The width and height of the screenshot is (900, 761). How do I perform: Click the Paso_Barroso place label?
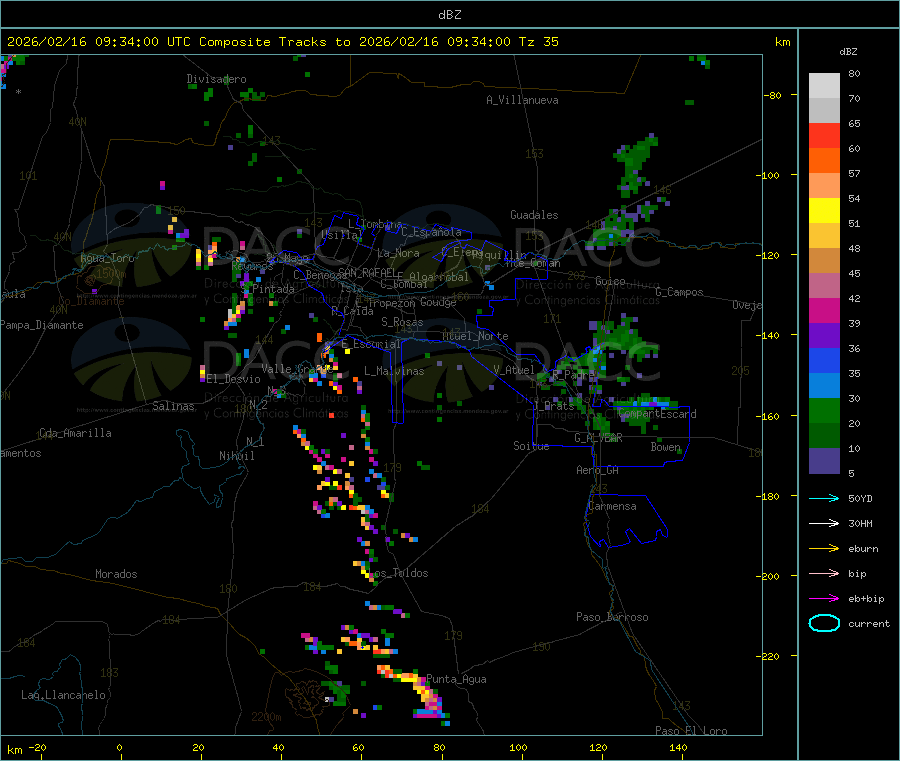612,617
